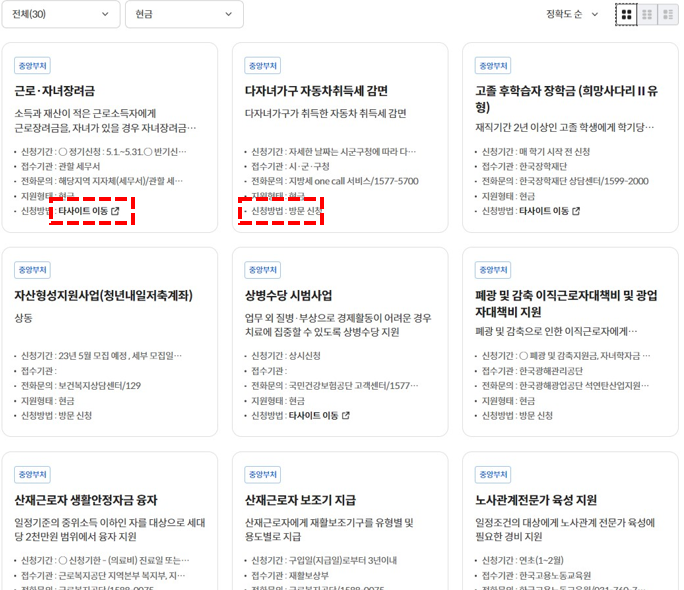Click external link icon in 상병수당 시범사업 card
Screen dimensions: 684x590
coord(346,416)
